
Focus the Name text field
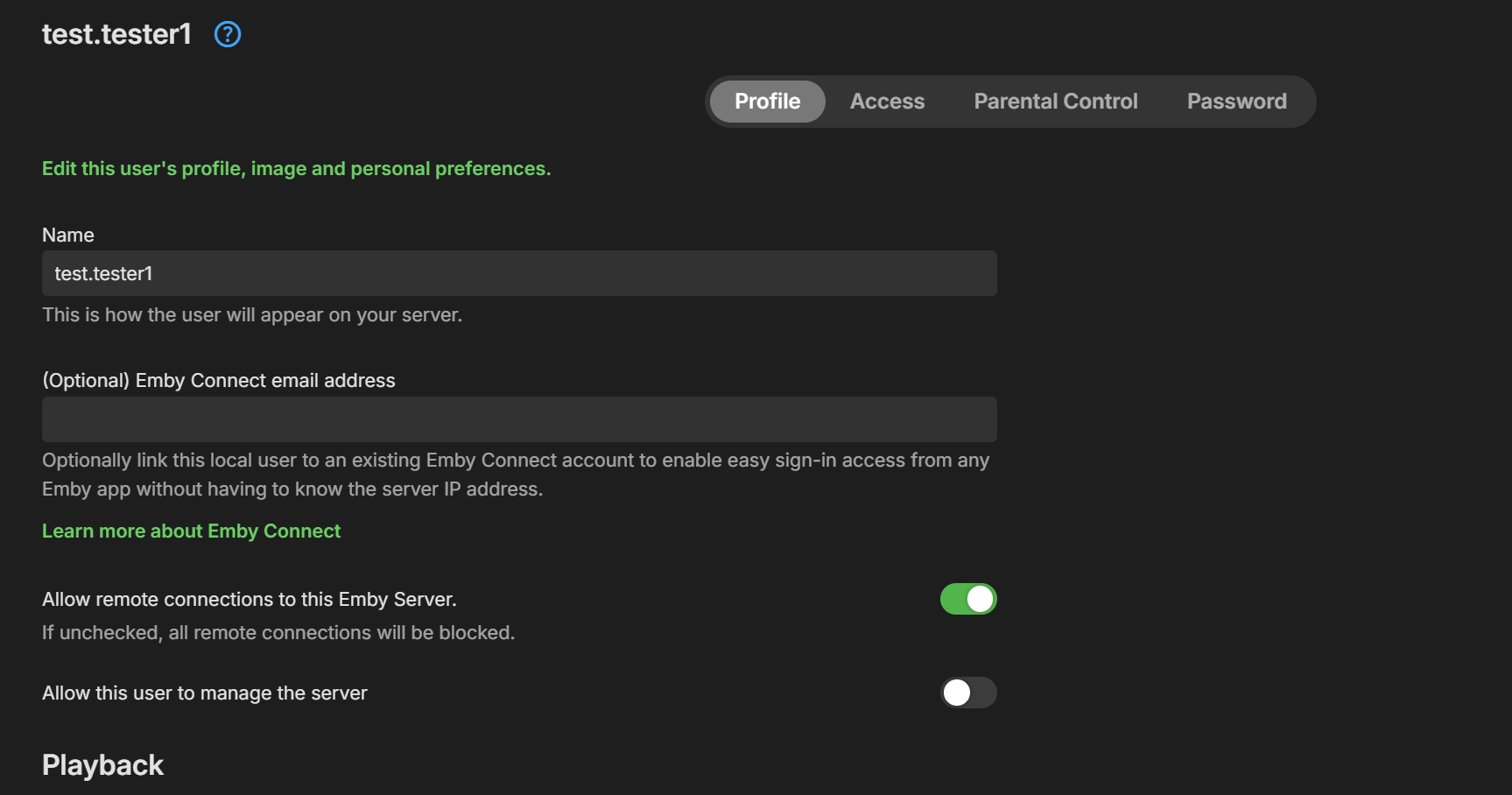click(519, 274)
